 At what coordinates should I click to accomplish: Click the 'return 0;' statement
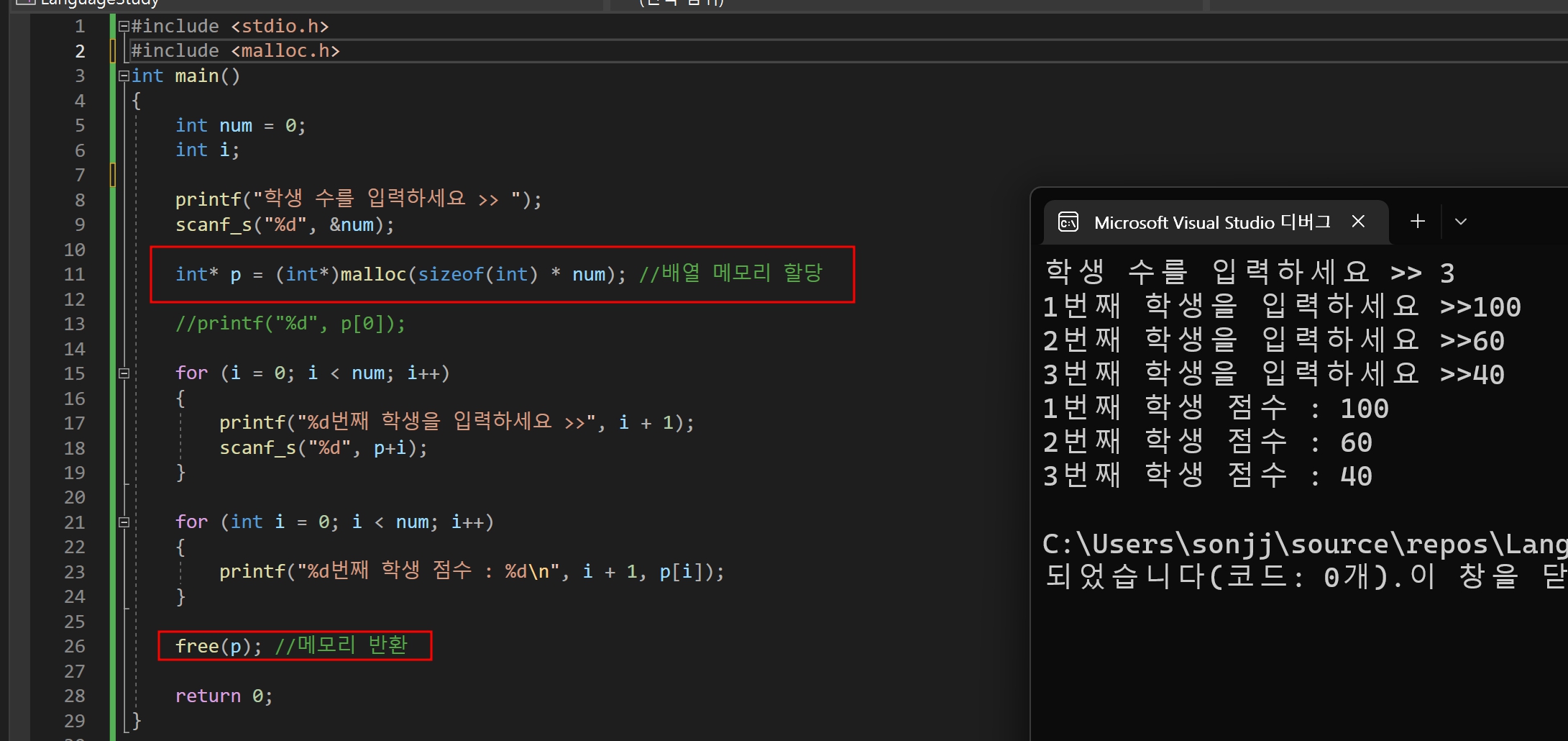click(x=224, y=696)
